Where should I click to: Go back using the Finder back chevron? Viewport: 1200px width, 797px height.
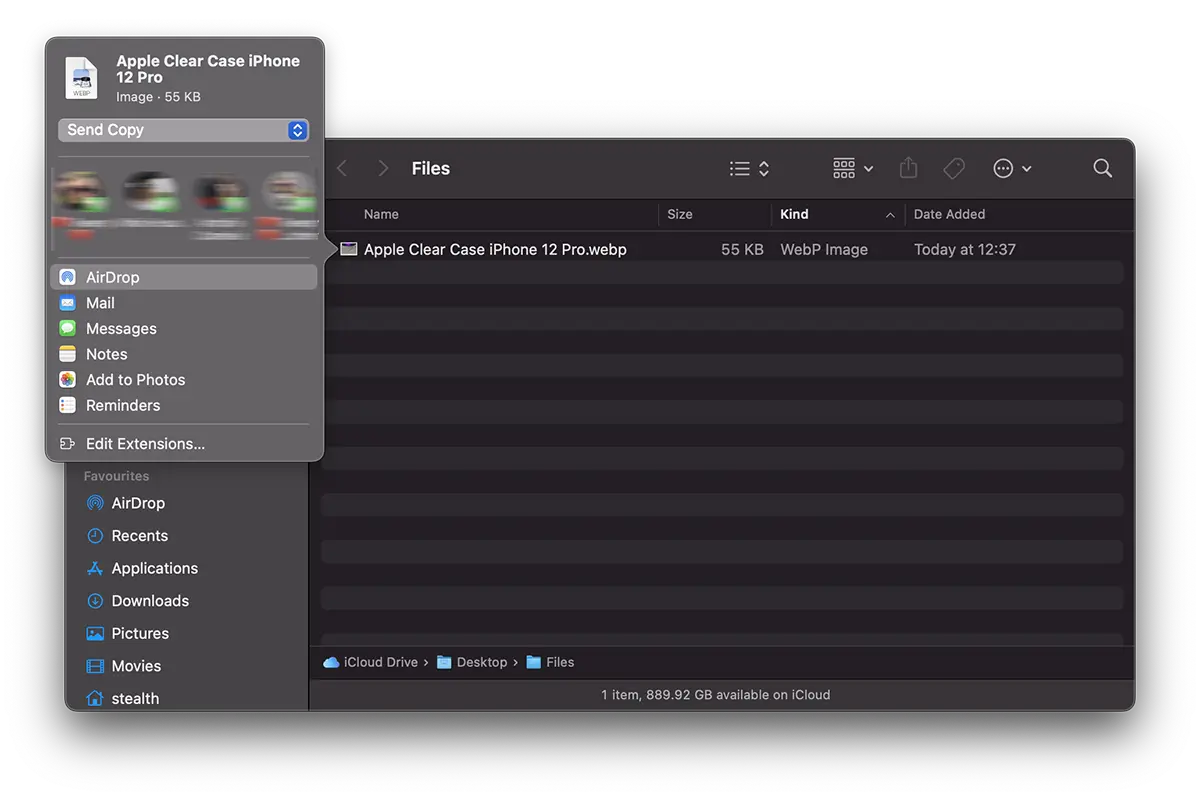342,168
